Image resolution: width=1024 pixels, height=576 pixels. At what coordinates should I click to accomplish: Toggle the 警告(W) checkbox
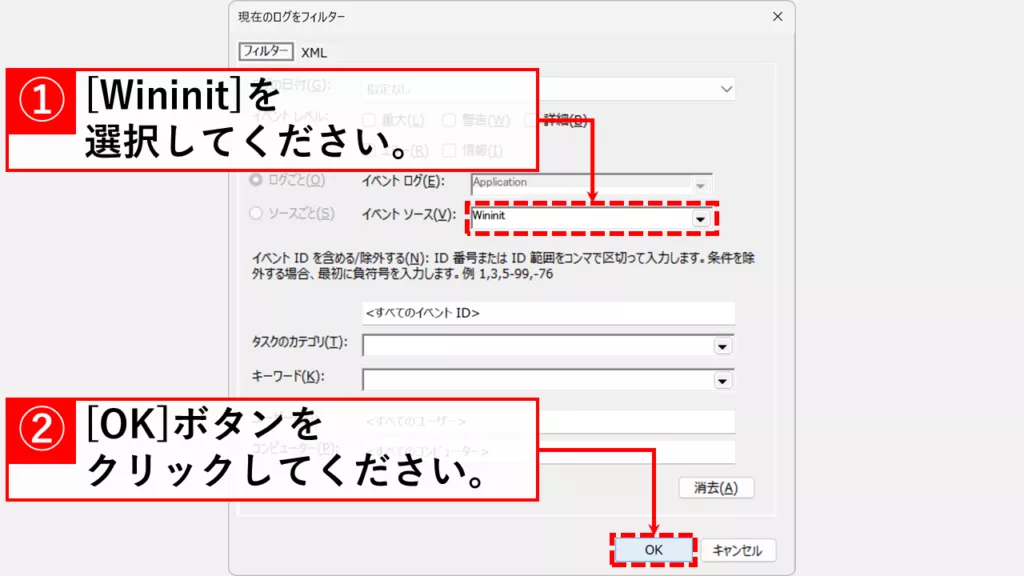coord(449,120)
